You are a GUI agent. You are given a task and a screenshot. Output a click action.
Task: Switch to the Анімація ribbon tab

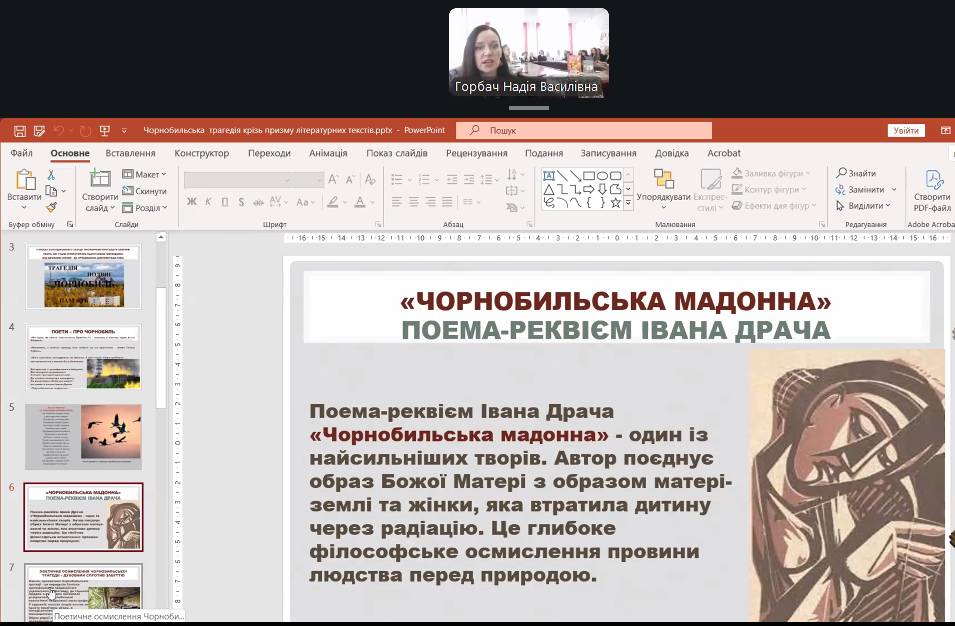[328, 153]
